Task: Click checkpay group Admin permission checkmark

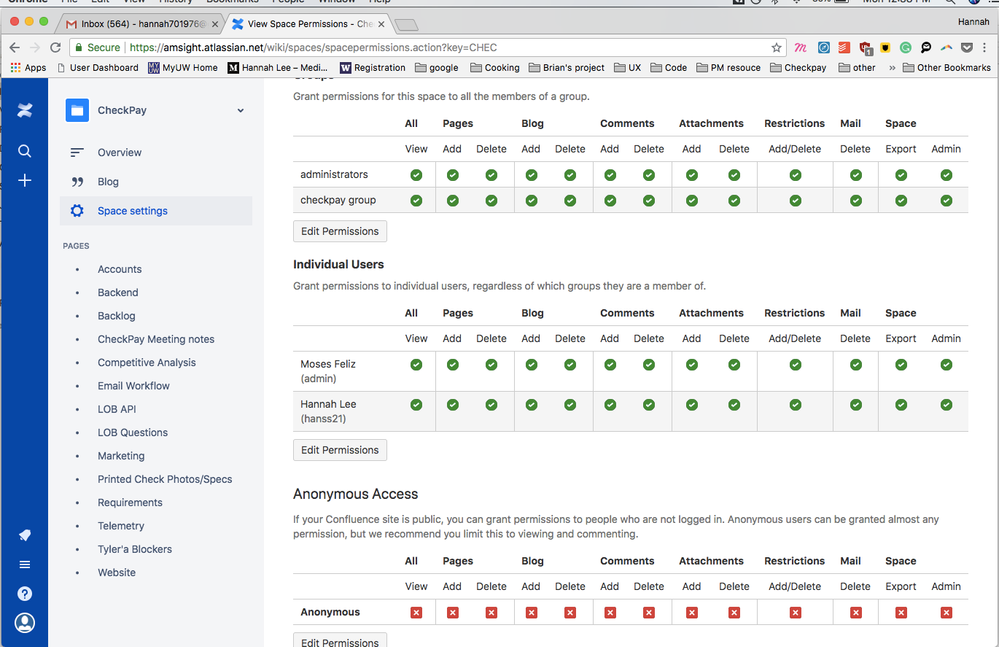Action: coord(946,201)
